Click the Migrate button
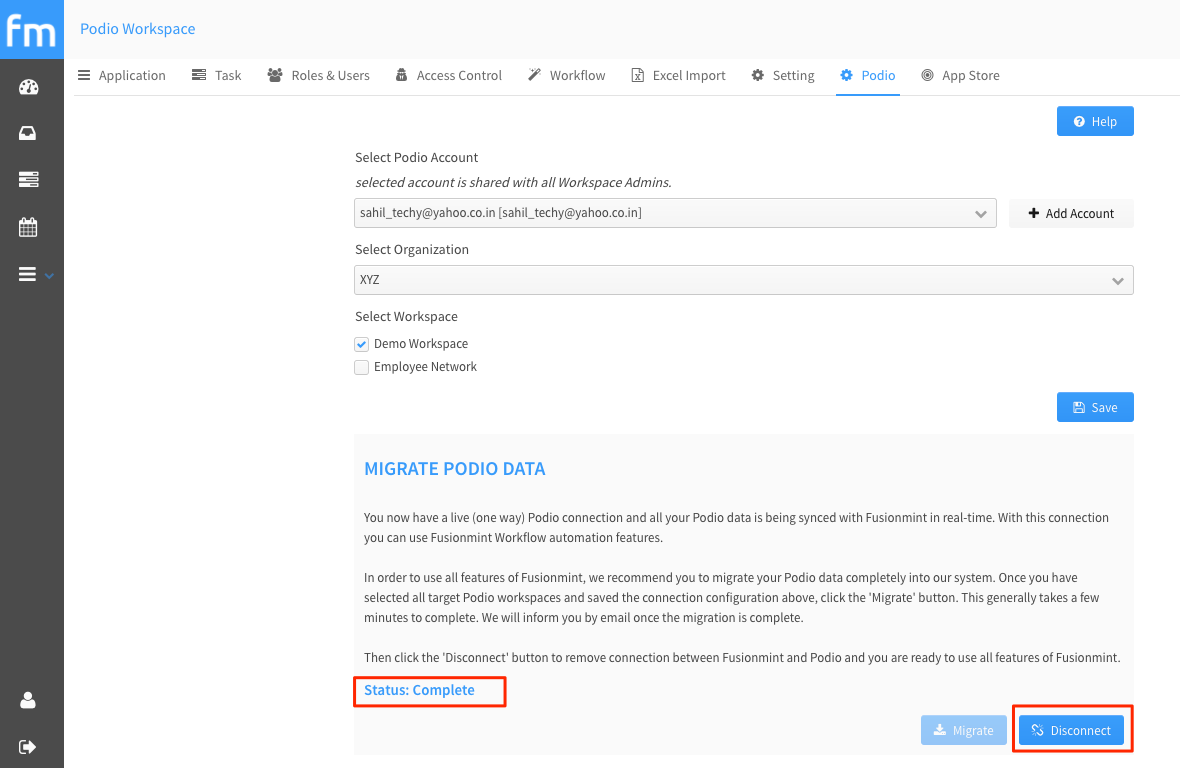 (x=963, y=730)
